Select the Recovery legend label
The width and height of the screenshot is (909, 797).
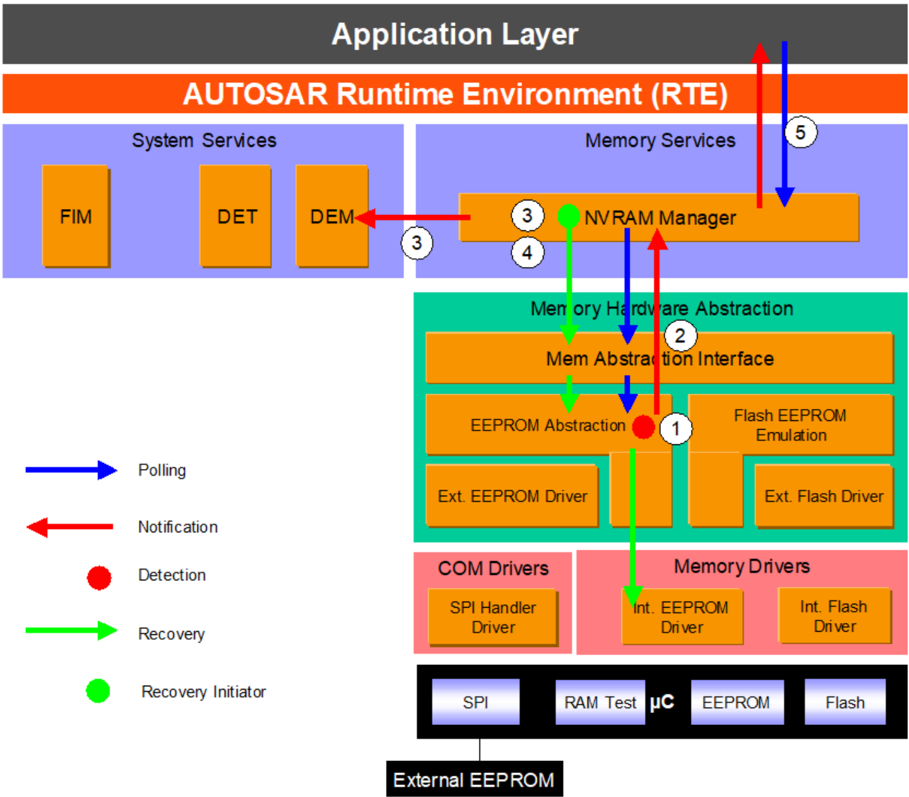(171, 634)
